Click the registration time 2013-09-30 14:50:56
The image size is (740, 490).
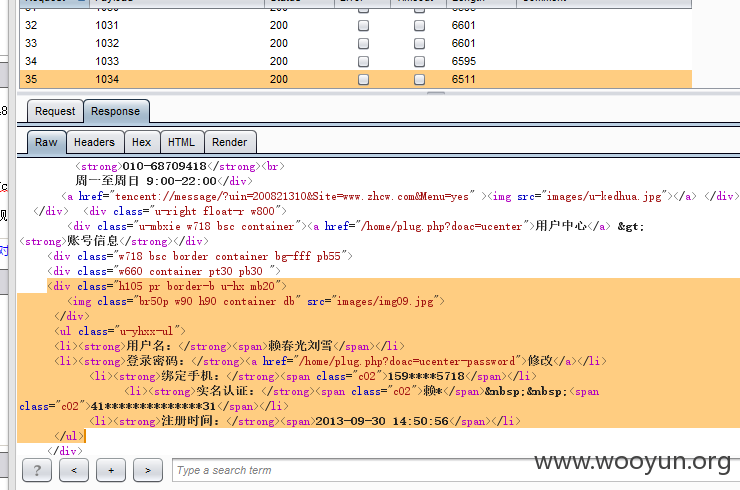pyautogui.click(x=382, y=421)
